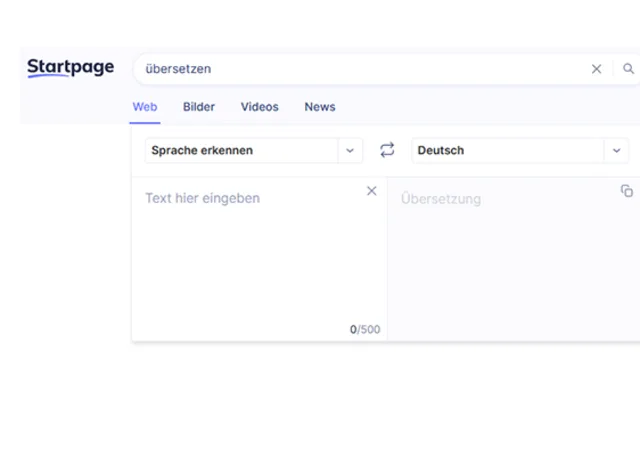Expand target language chevron beside Deutsch
The height and width of the screenshot is (455, 640).
[x=616, y=151]
